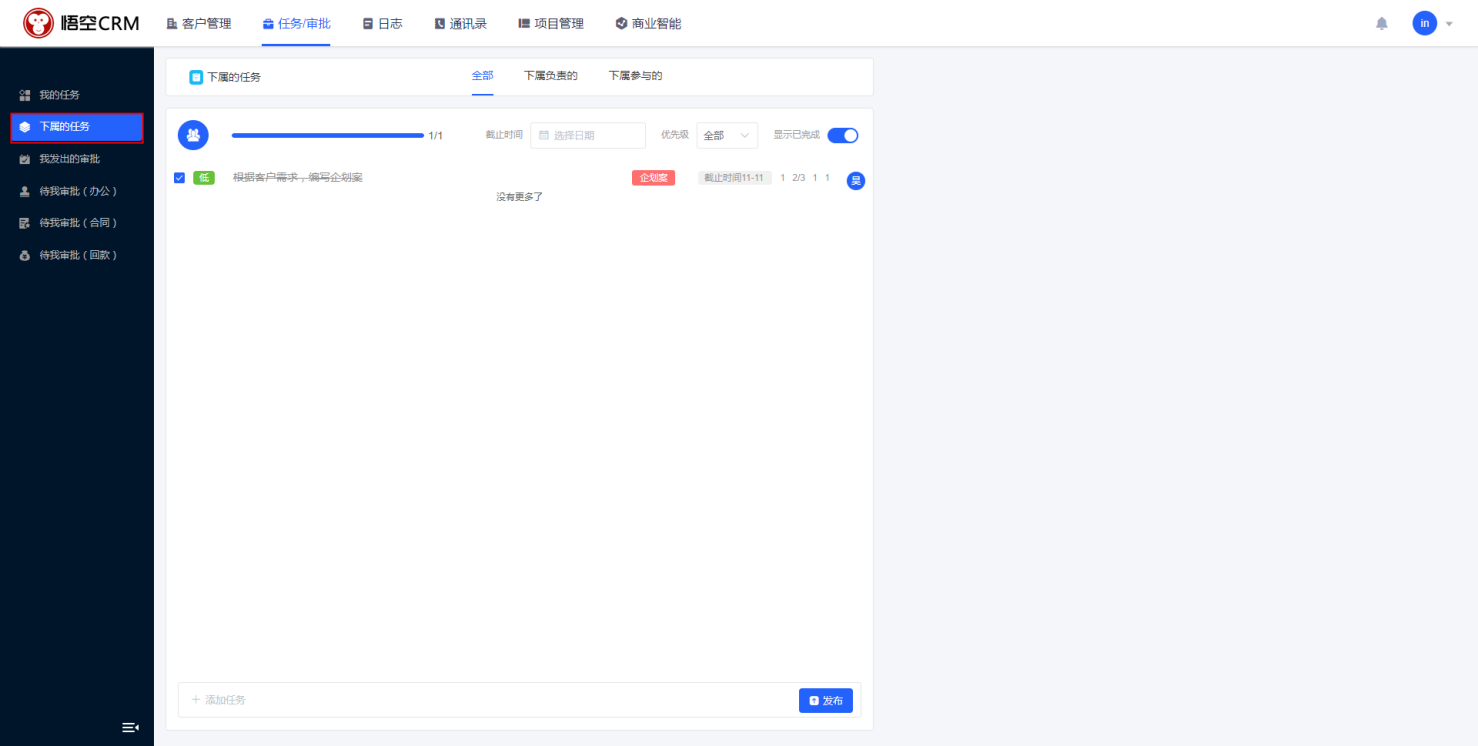Switch to the 下属参与的 tab

[x=635, y=76]
